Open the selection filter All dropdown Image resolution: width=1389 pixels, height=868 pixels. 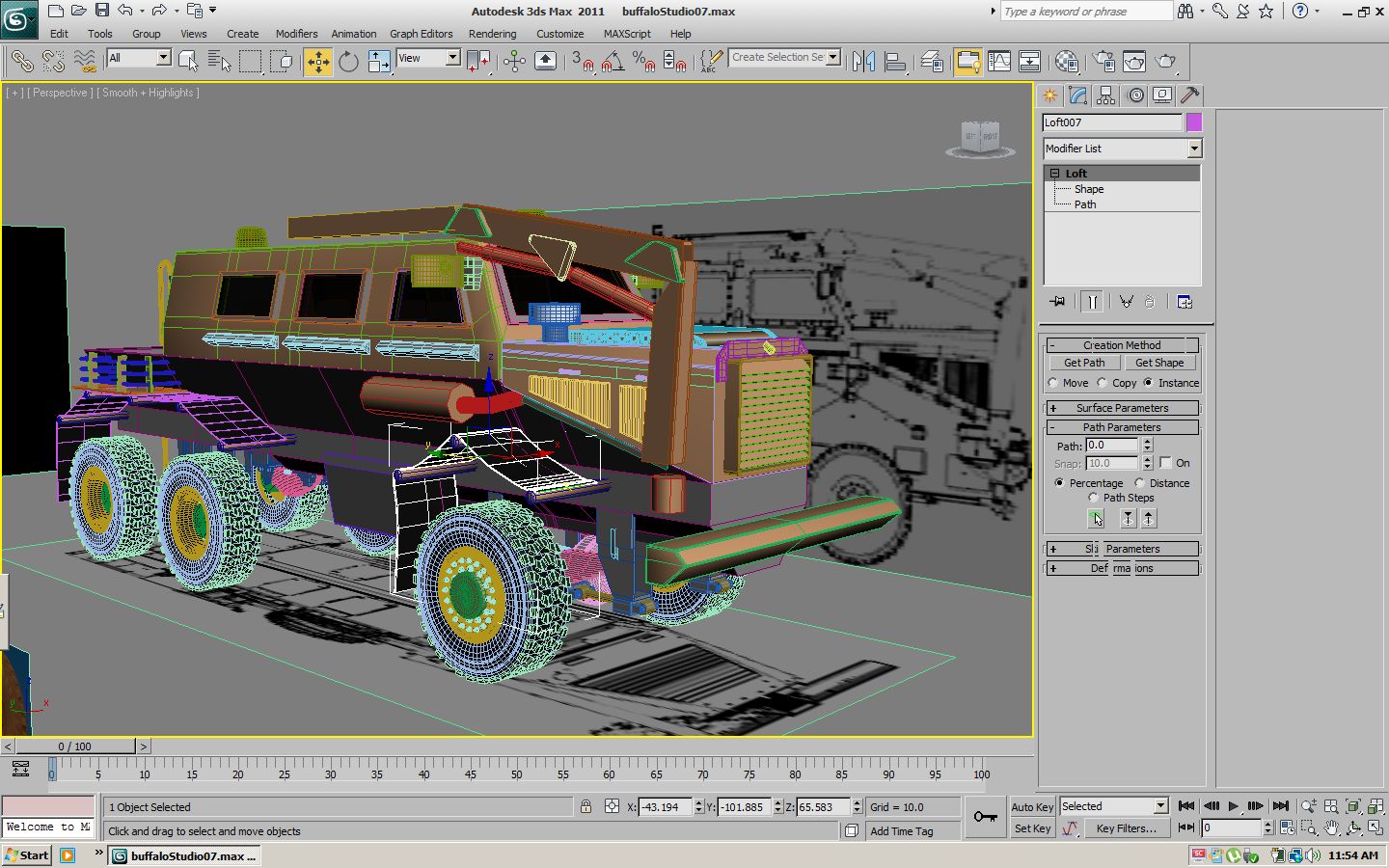point(139,58)
